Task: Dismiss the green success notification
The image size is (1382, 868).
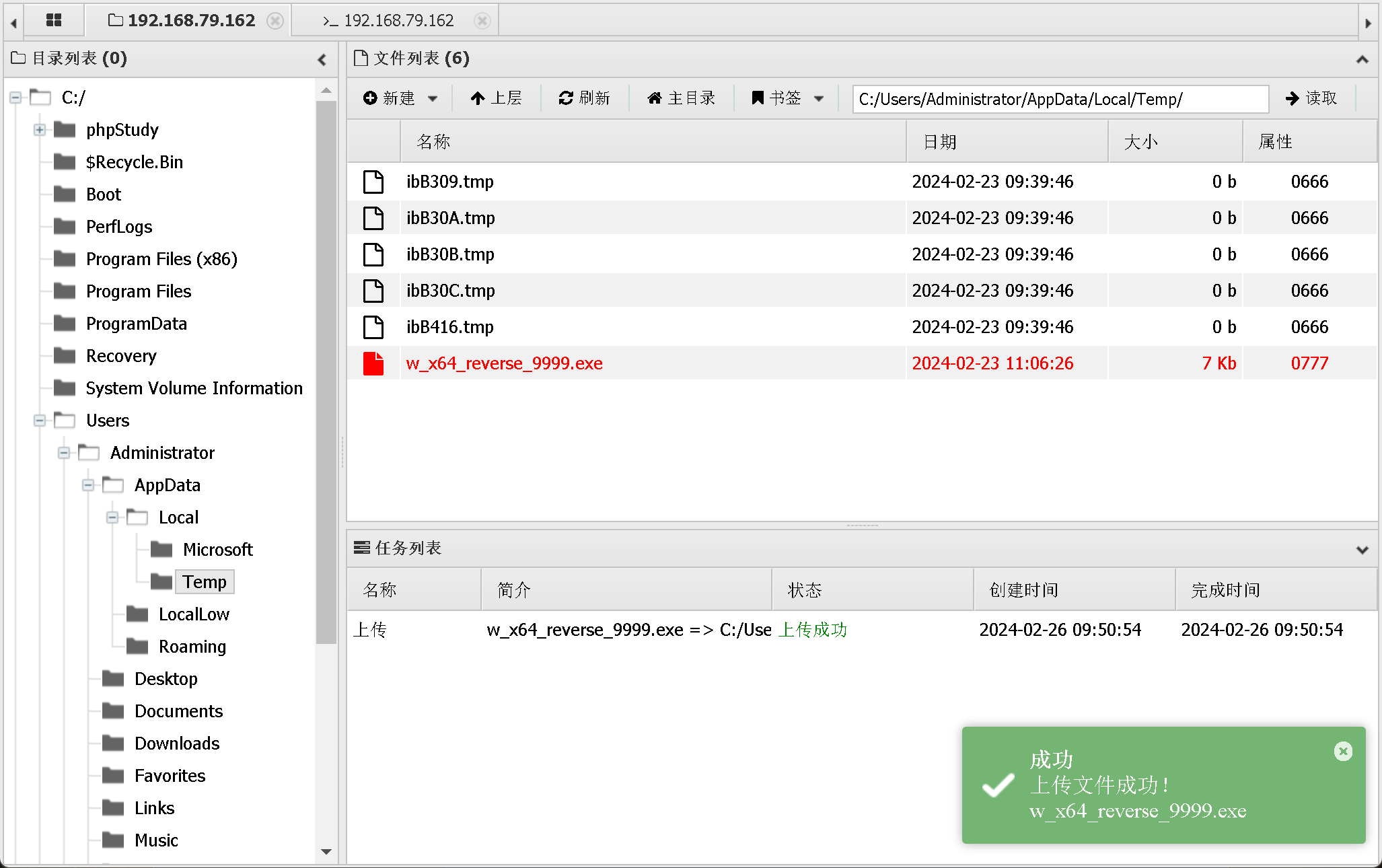Action: [1343, 751]
